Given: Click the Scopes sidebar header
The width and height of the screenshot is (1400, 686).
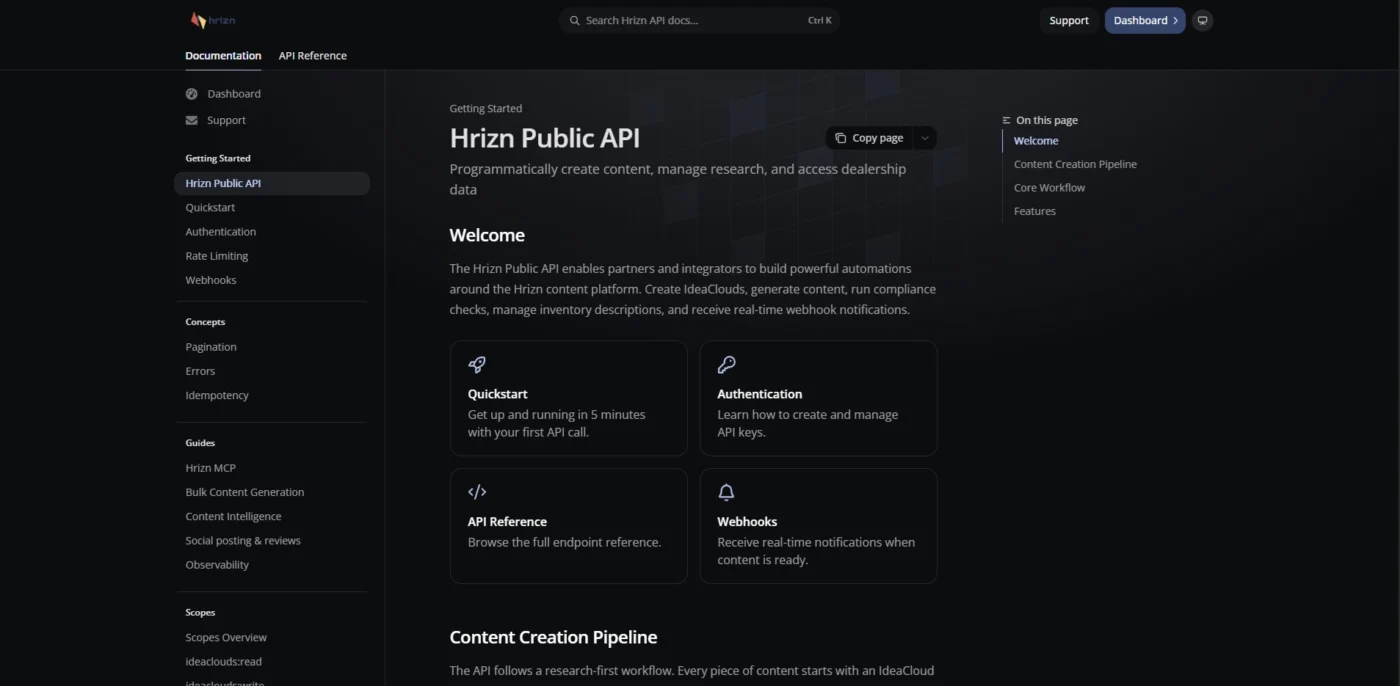Looking at the screenshot, I should [200, 612].
